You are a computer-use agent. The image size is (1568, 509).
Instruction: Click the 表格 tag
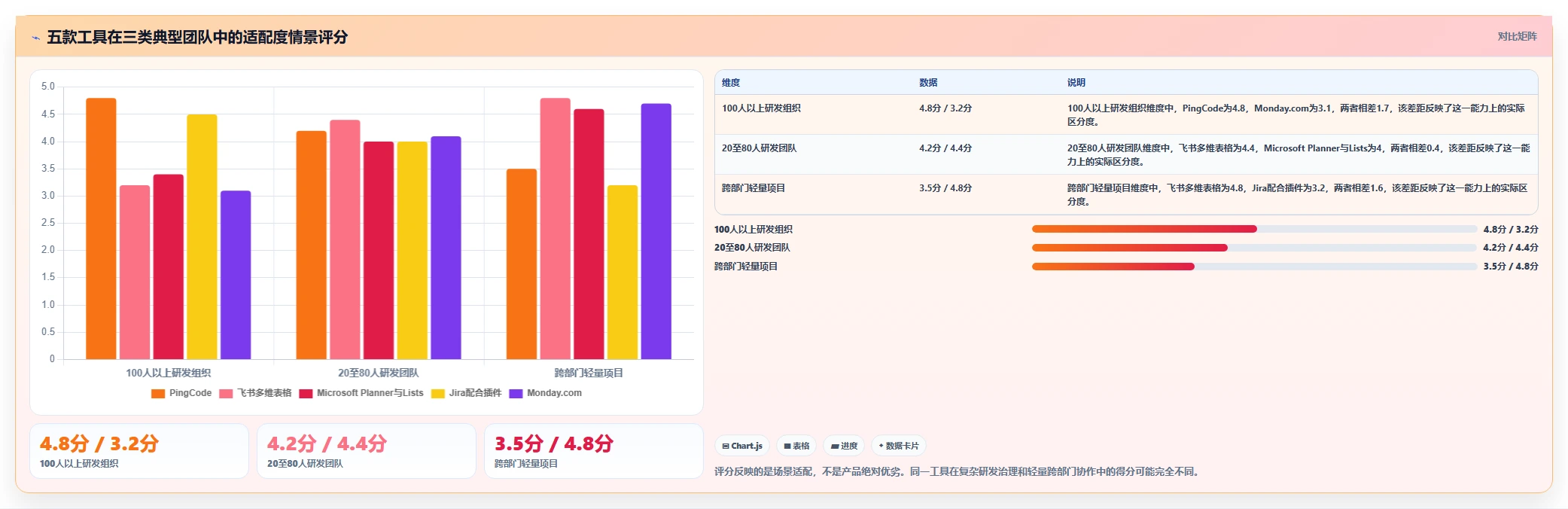(796, 446)
